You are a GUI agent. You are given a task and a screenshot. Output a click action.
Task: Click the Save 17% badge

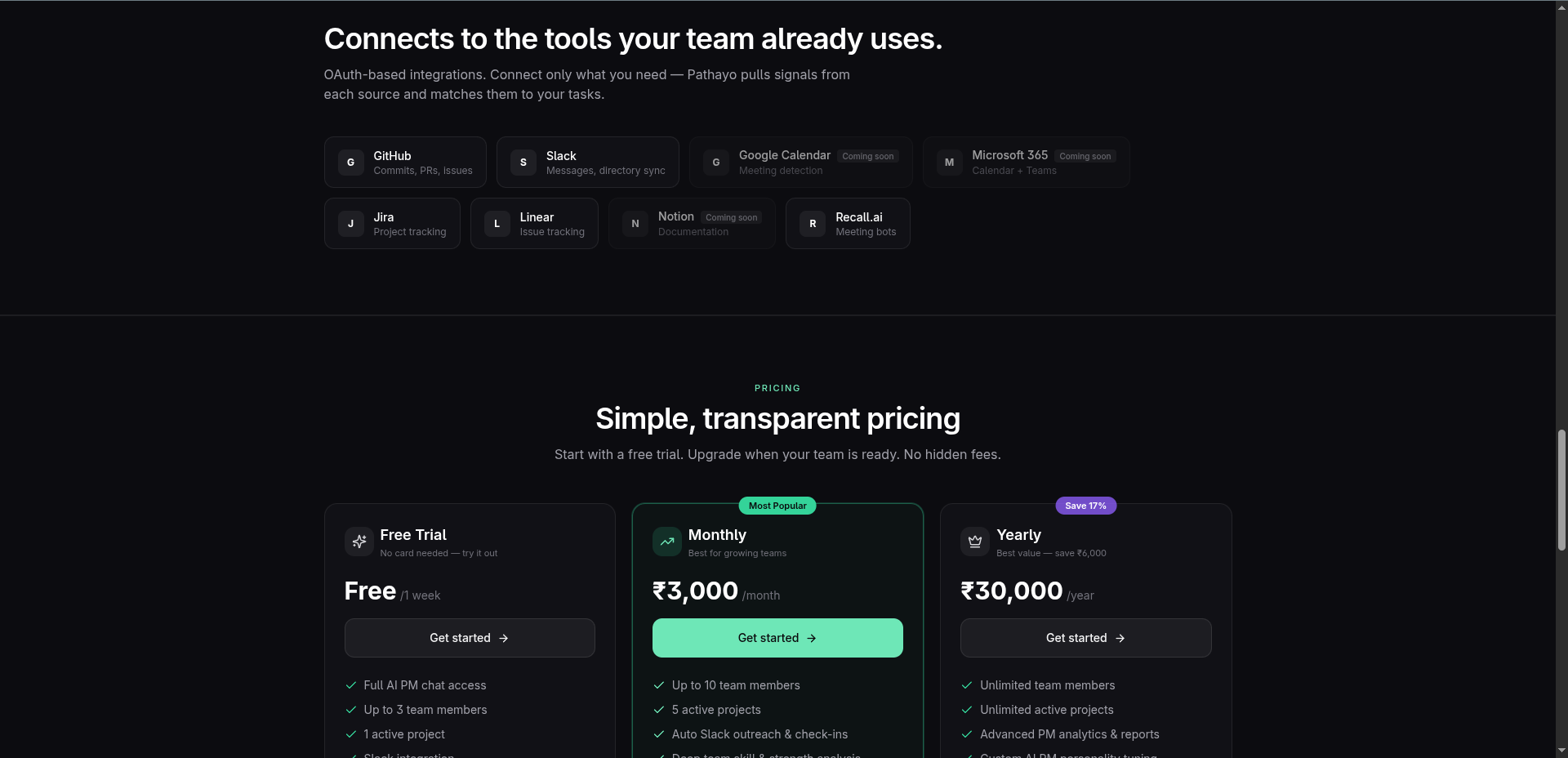coord(1086,506)
